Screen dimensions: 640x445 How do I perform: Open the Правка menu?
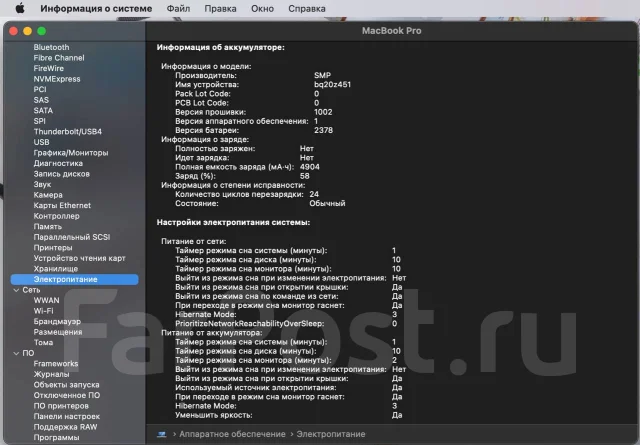tap(220, 9)
